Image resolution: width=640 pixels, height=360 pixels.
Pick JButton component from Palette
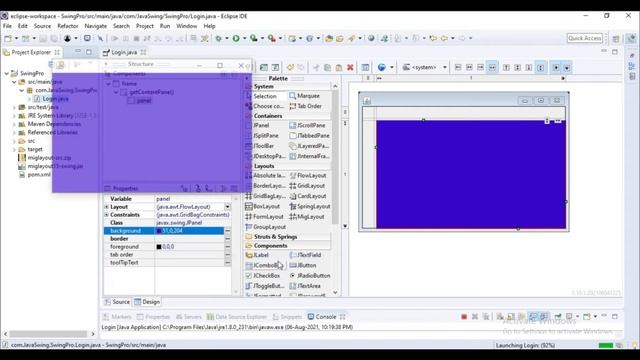click(x=302, y=265)
